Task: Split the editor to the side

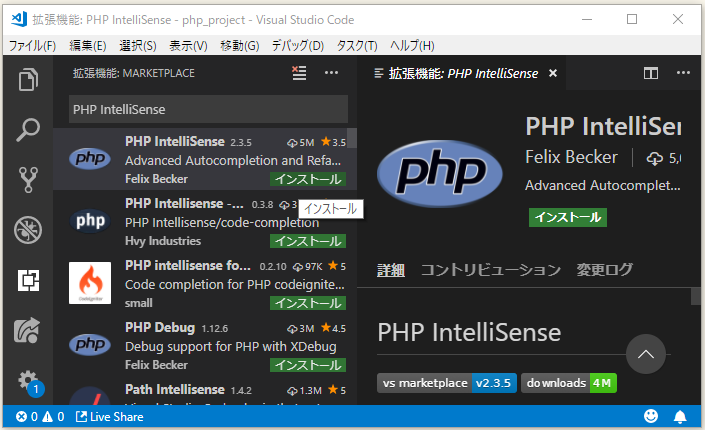Action: point(651,73)
